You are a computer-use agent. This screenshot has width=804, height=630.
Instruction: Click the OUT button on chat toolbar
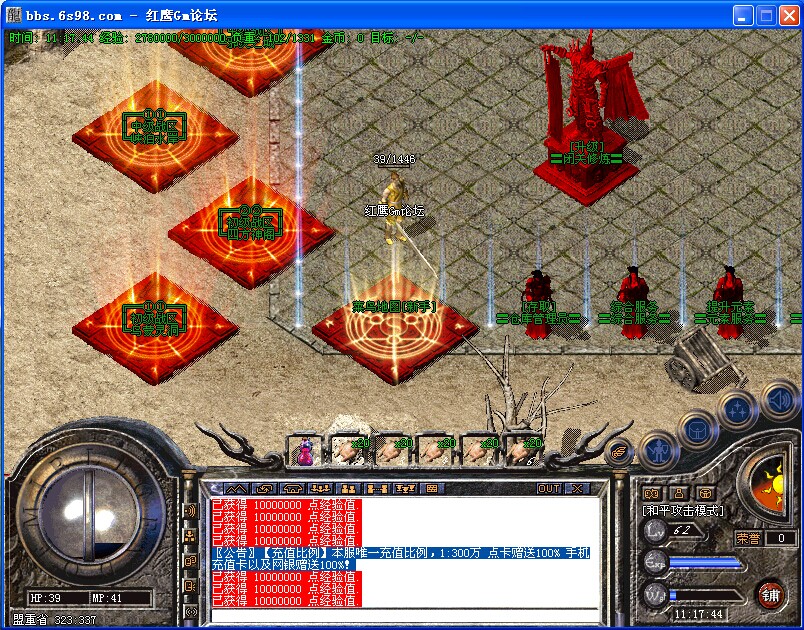coord(549,489)
